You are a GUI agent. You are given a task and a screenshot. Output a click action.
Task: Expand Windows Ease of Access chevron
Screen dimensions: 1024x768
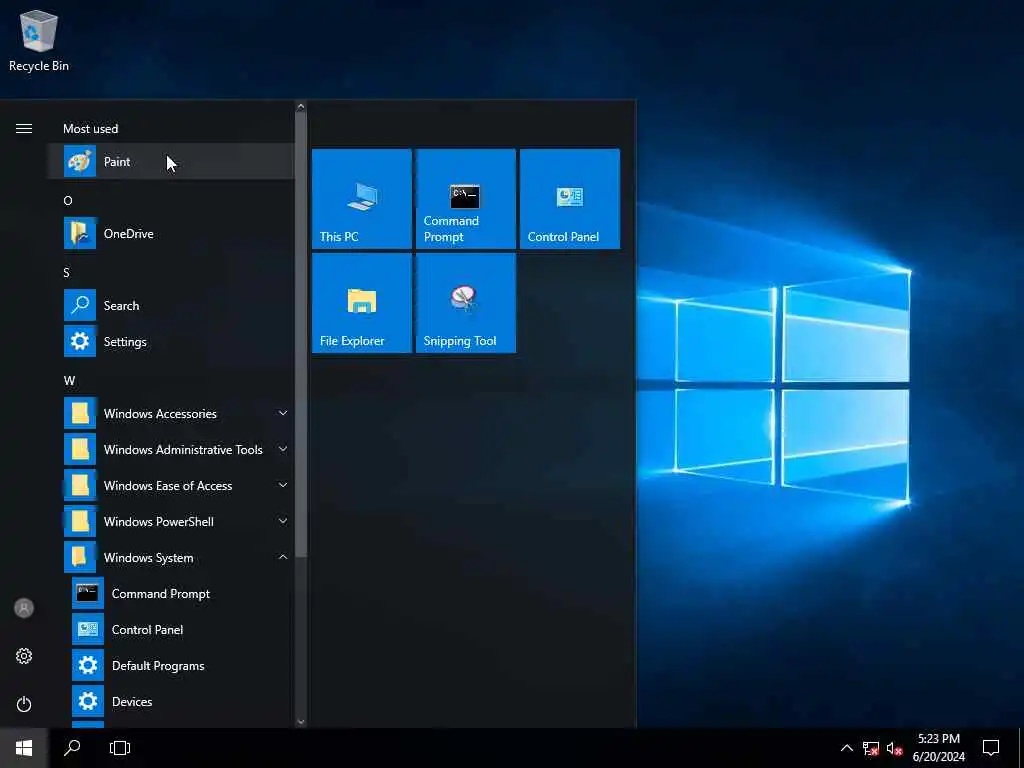283,485
